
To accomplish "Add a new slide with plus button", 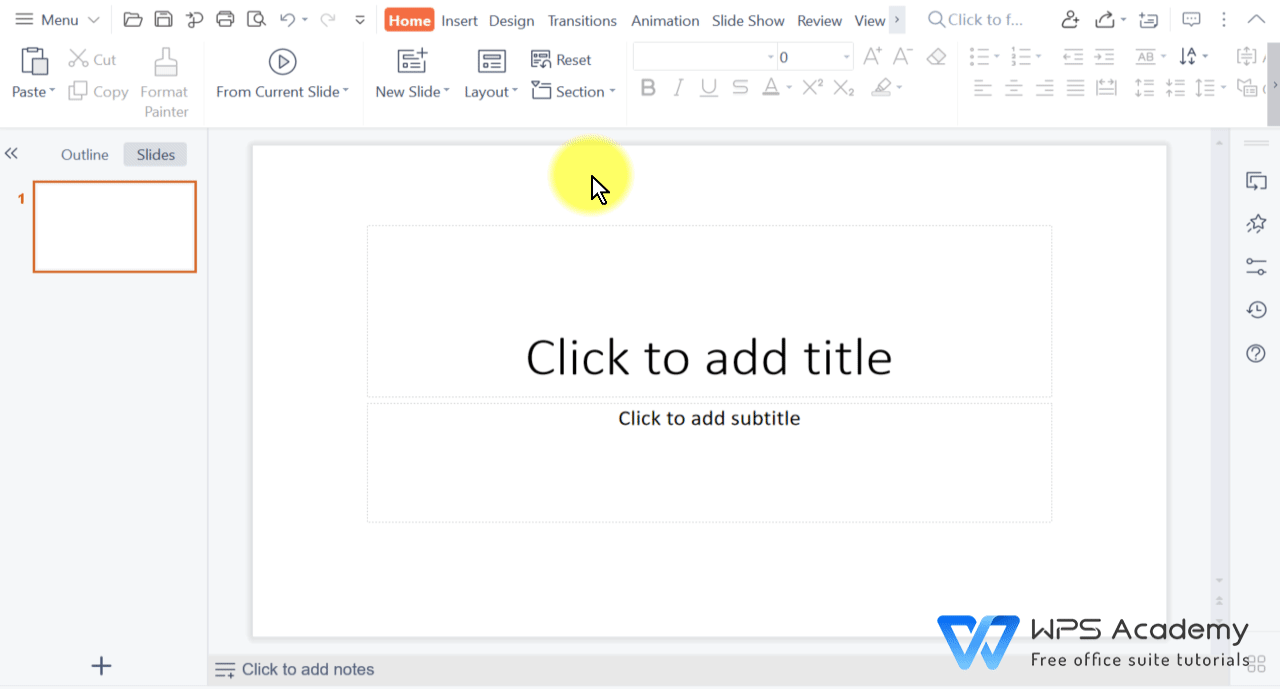I will [x=101, y=665].
